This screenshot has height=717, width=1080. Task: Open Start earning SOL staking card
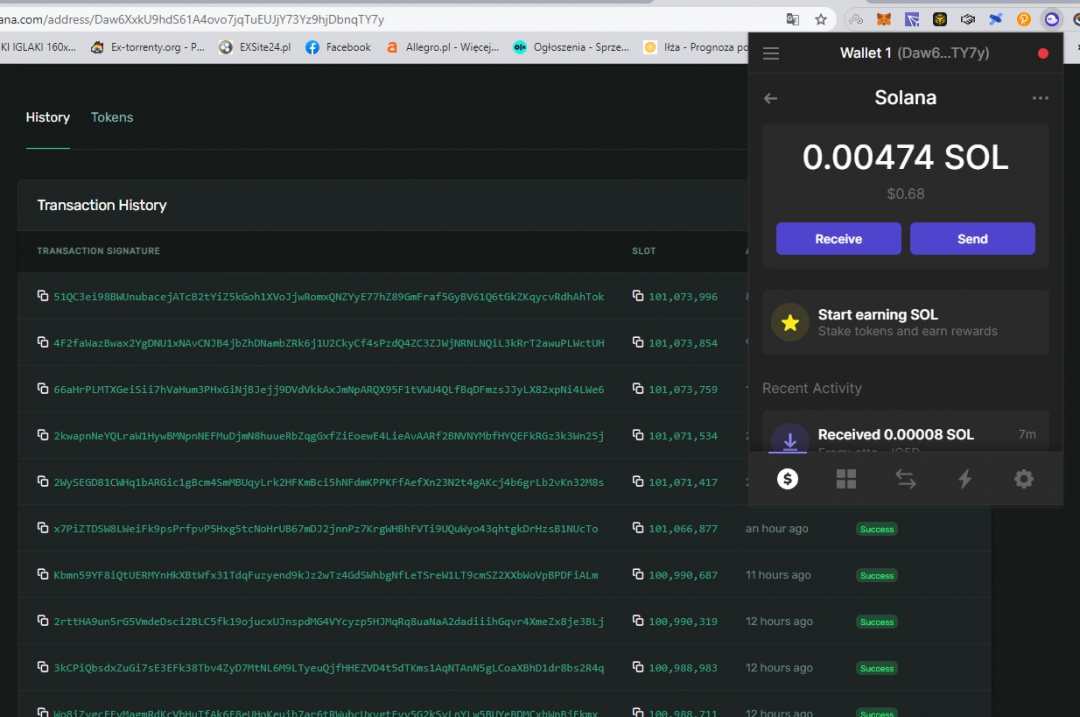[905, 322]
